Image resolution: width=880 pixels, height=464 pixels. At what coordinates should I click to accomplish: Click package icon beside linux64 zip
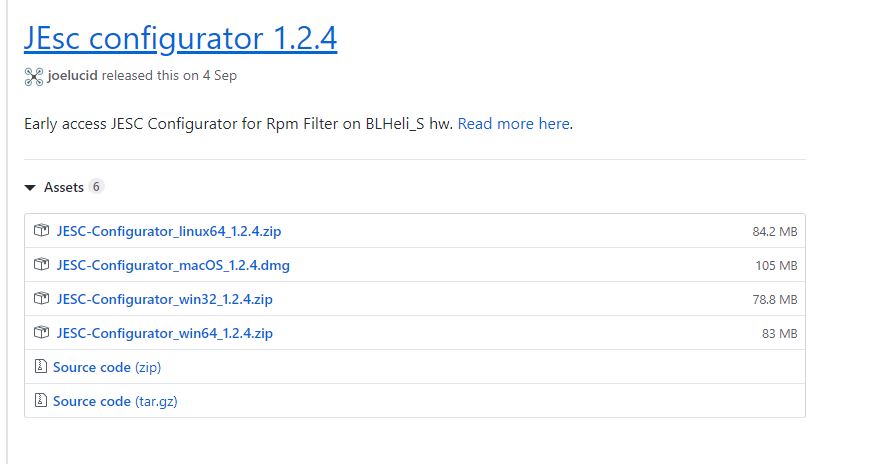(42, 230)
